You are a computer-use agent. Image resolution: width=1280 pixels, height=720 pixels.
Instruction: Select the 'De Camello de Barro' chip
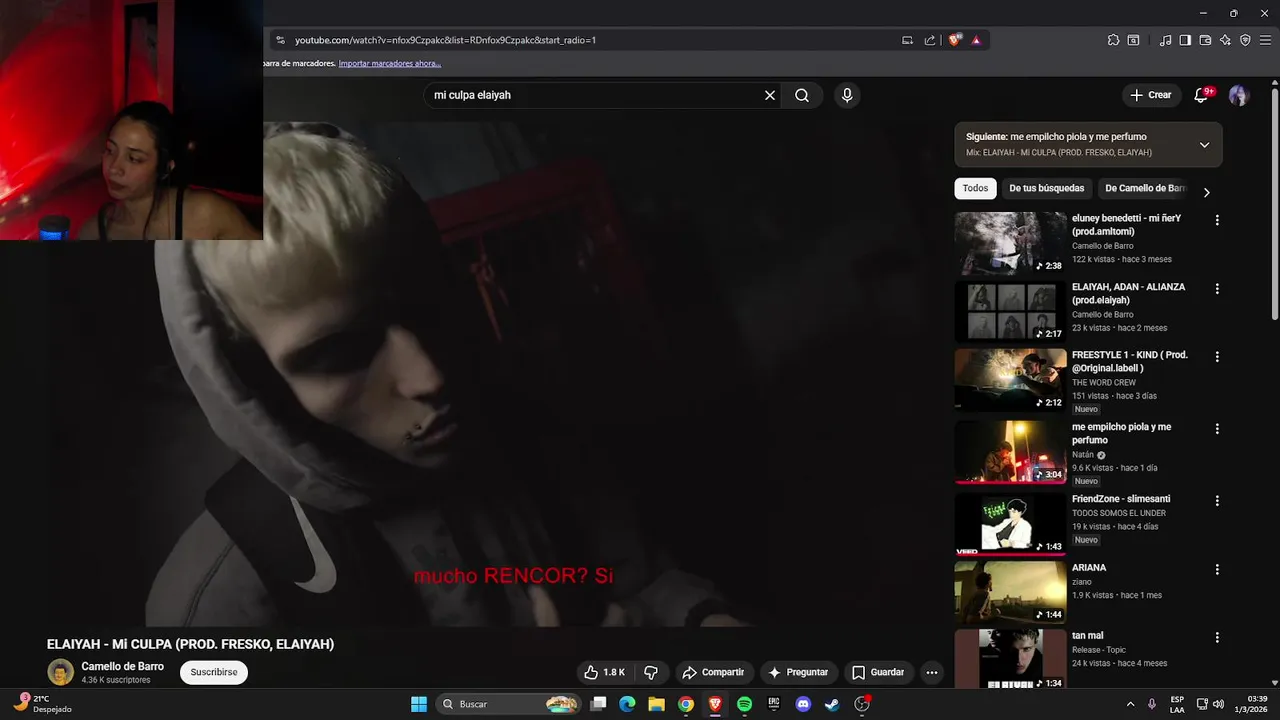click(x=1144, y=188)
